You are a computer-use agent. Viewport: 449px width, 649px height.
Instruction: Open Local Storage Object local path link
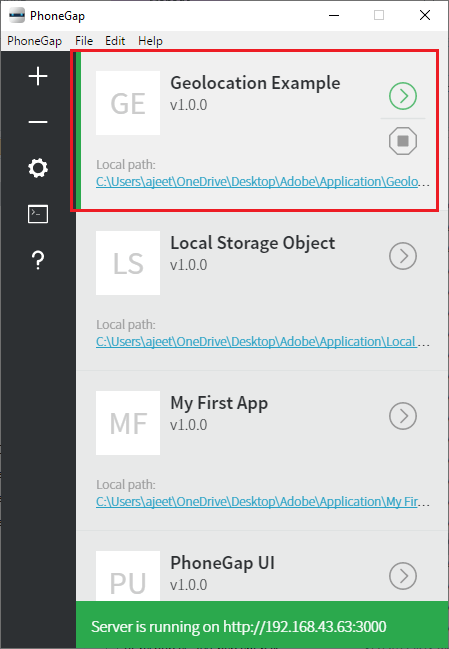tap(263, 341)
